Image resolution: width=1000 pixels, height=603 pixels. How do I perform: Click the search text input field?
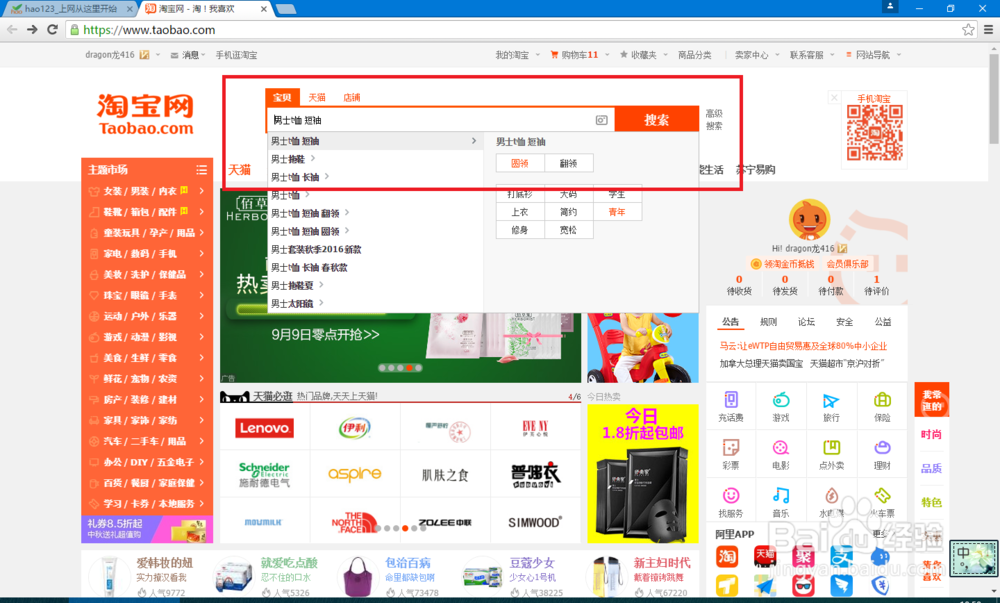click(431, 120)
